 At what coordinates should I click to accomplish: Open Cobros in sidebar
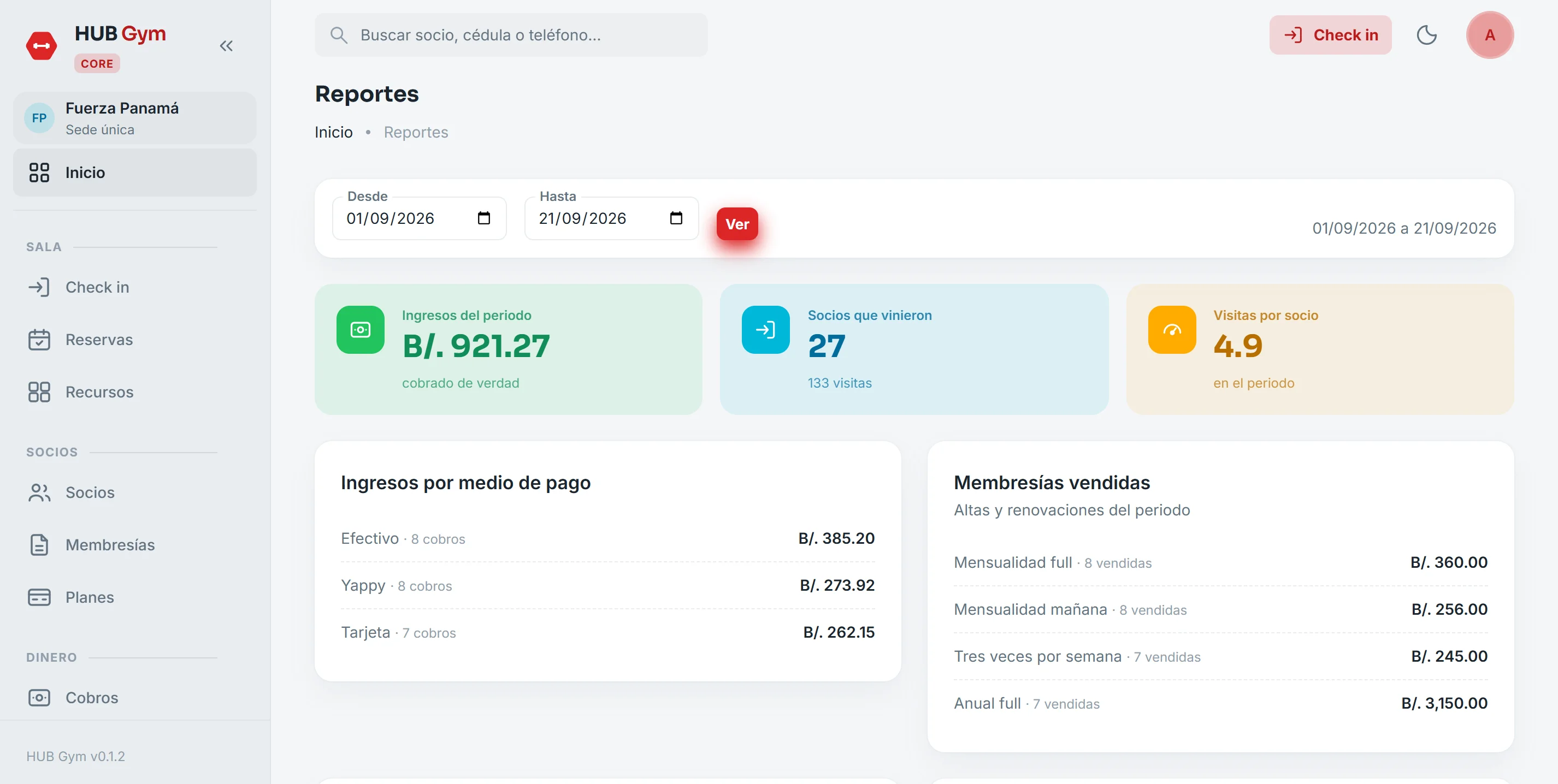(x=135, y=698)
